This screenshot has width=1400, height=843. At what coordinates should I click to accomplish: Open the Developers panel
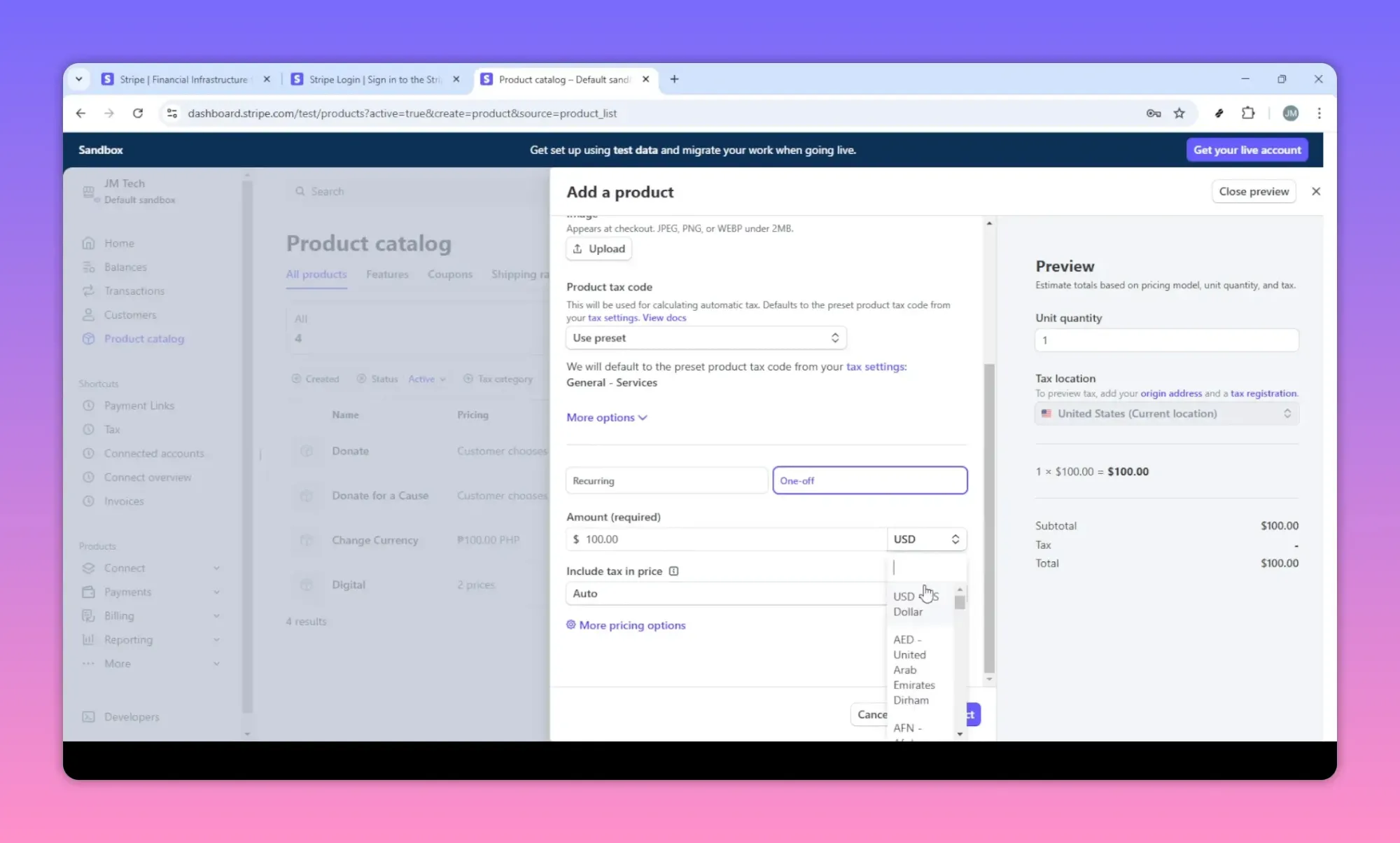[131, 716]
